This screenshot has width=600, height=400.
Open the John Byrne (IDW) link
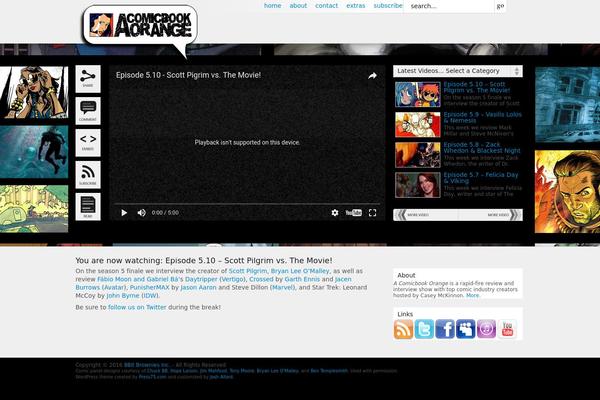(x=132, y=296)
